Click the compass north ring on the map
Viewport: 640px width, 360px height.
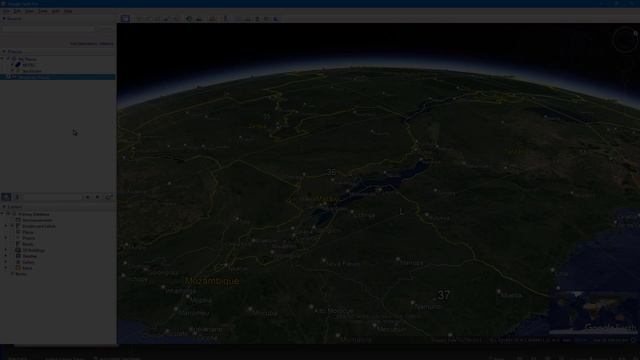[625, 40]
